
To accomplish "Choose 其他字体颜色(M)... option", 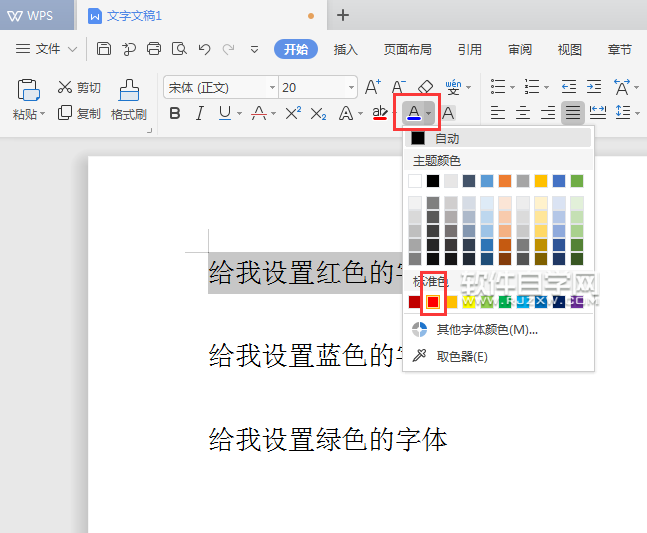I will (x=486, y=330).
